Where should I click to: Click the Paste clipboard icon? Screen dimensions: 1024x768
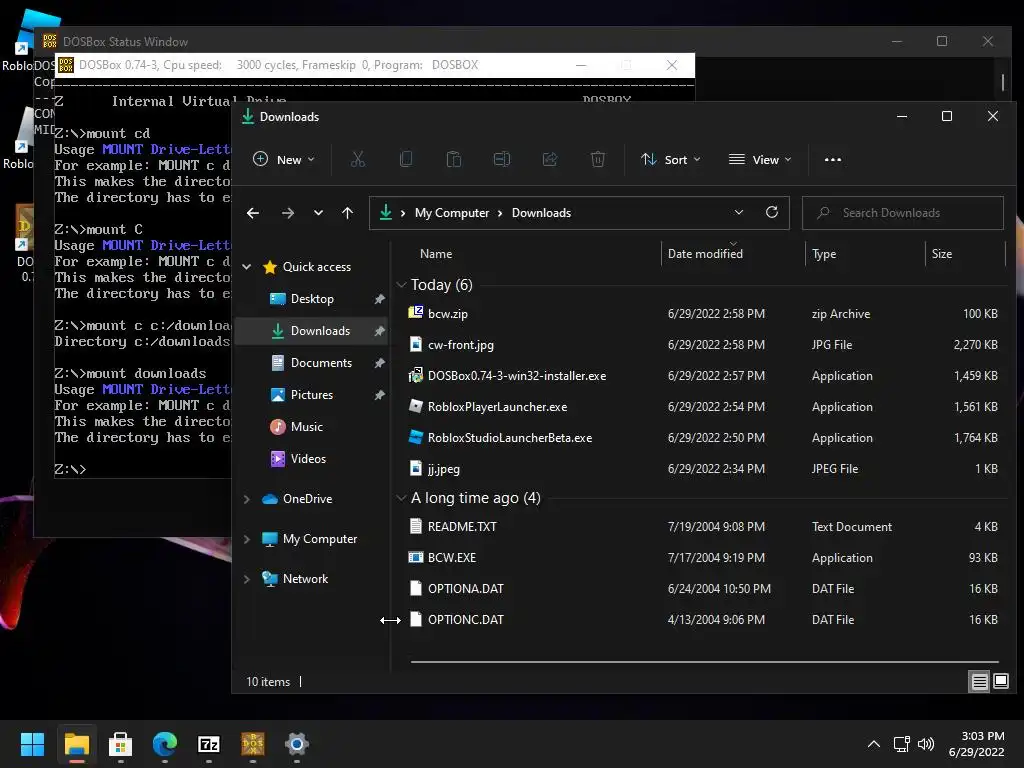pos(454,159)
